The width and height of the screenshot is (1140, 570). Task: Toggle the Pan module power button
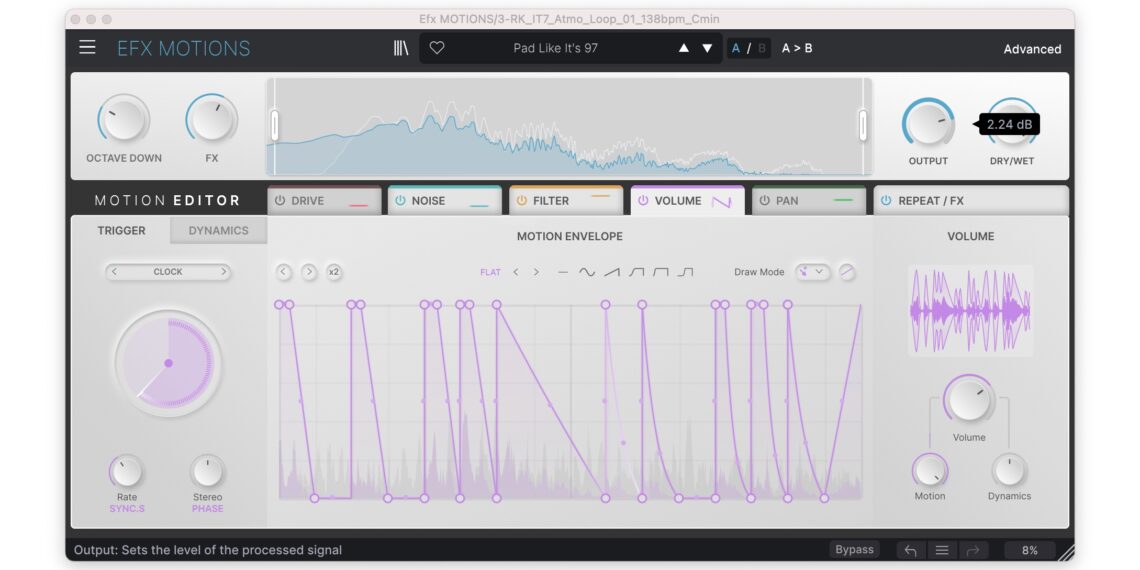click(764, 201)
